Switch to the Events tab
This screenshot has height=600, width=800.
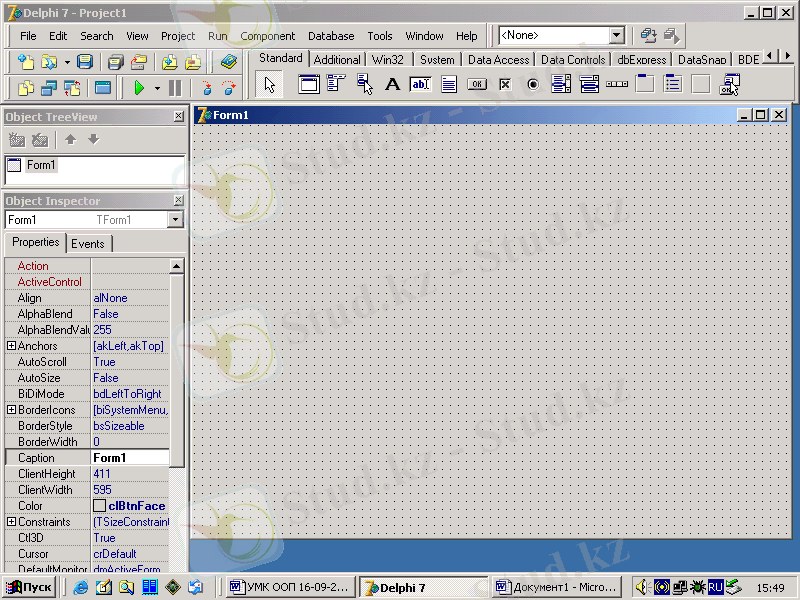pos(88,243)
